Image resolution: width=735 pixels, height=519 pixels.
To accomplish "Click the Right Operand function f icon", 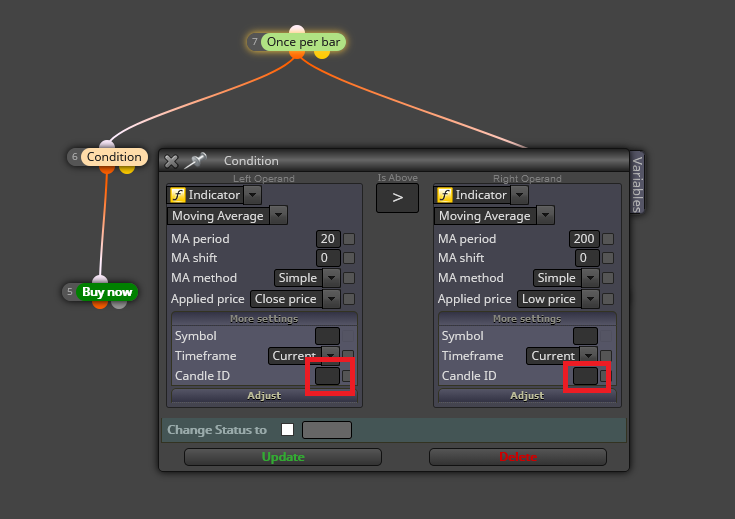I will pos(444,195).
